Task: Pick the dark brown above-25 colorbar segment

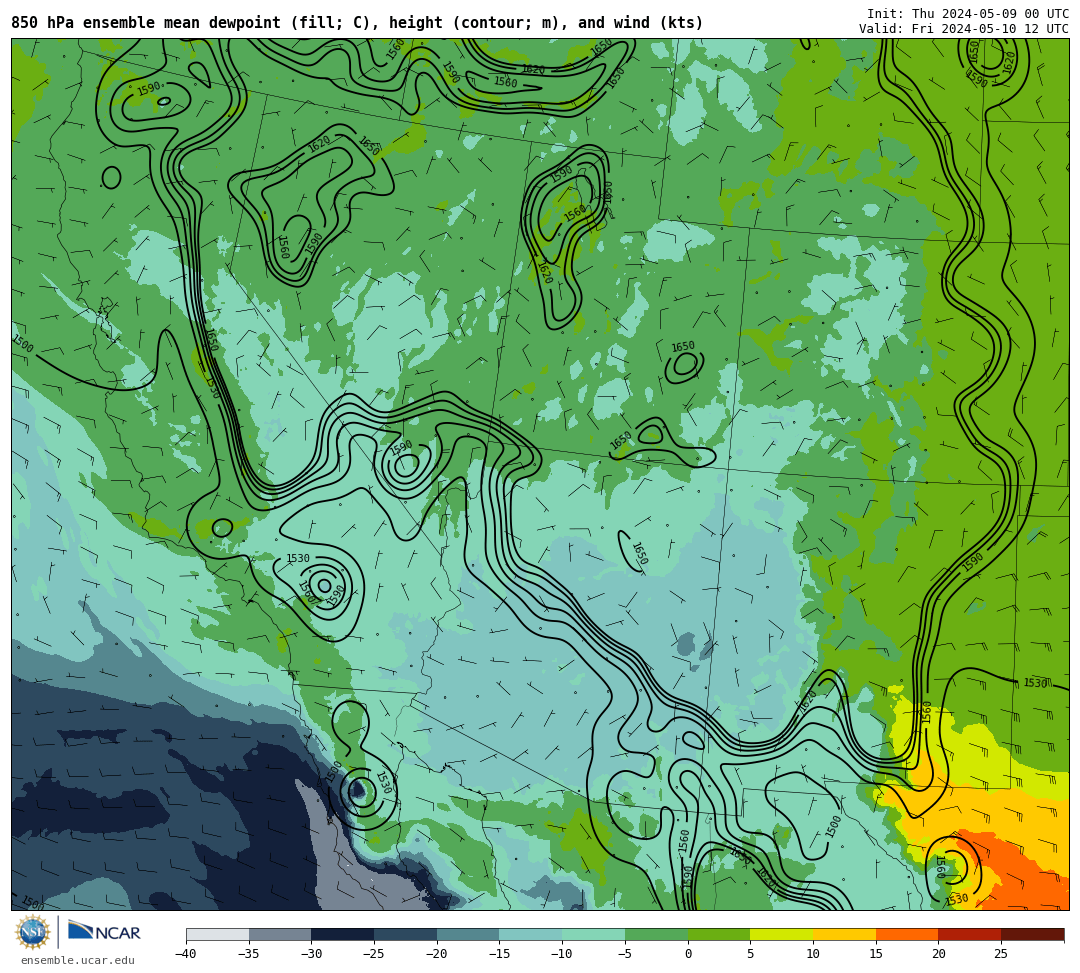Action: (x=1032, y=934)
